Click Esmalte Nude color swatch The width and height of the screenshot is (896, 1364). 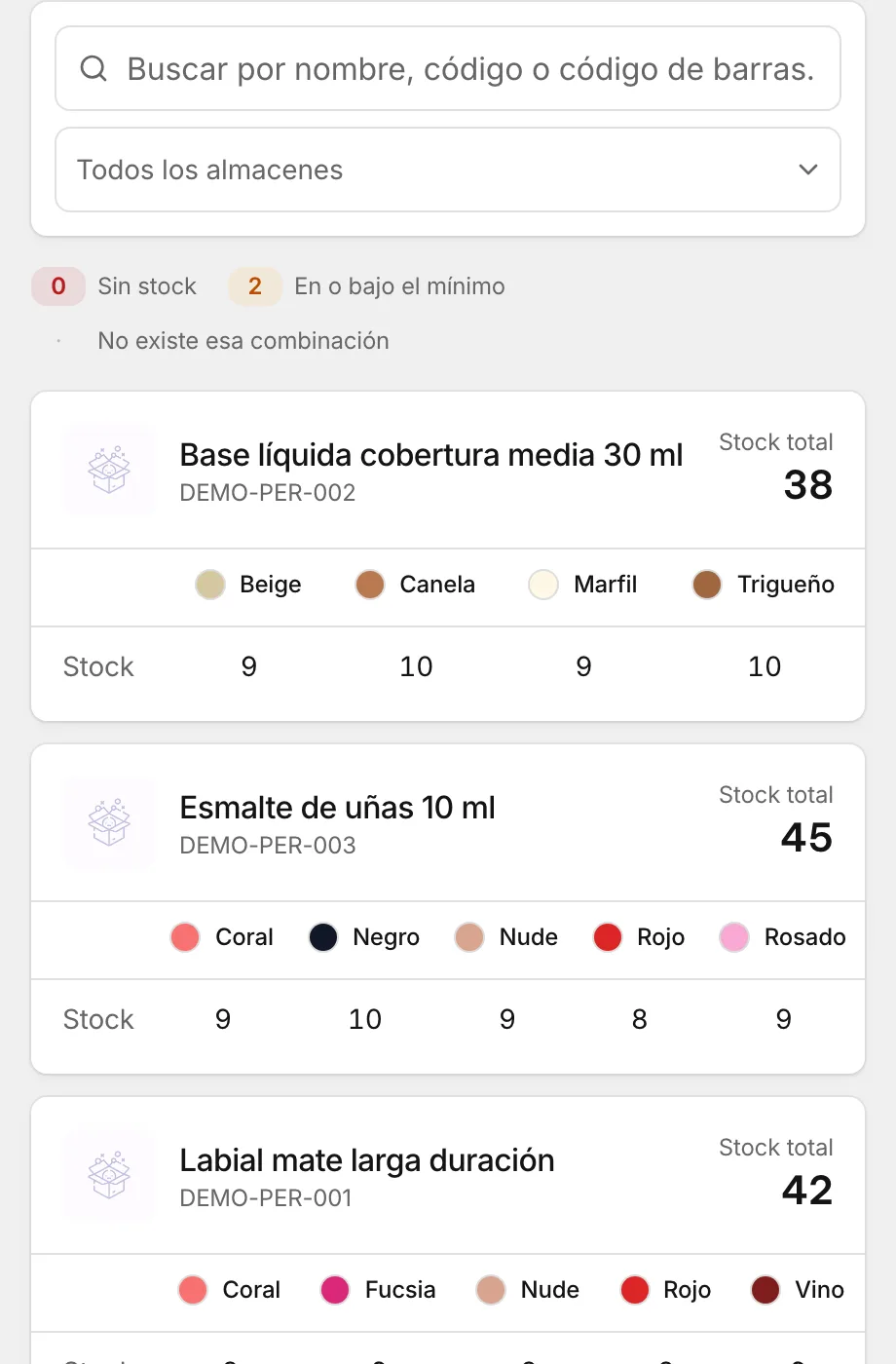[x=469, y=937]
